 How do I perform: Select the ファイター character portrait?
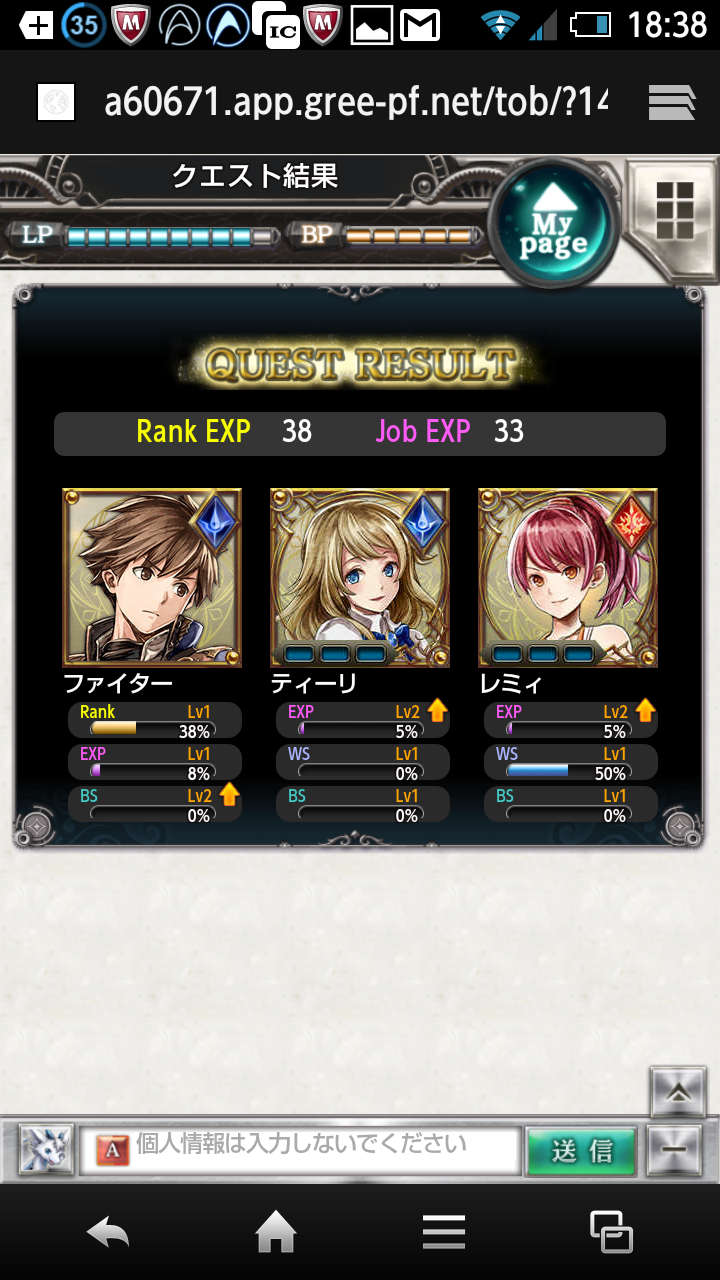(152, 577)
